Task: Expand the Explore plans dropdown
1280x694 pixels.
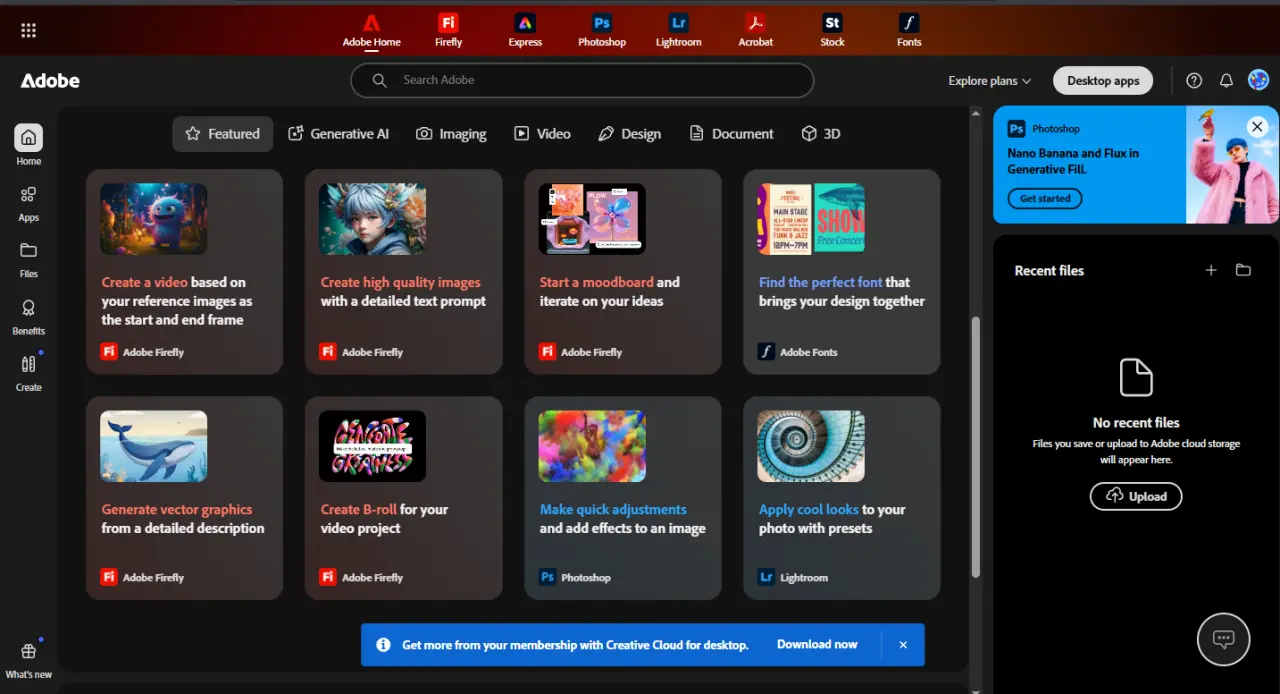Action: (x=990, y=81)
